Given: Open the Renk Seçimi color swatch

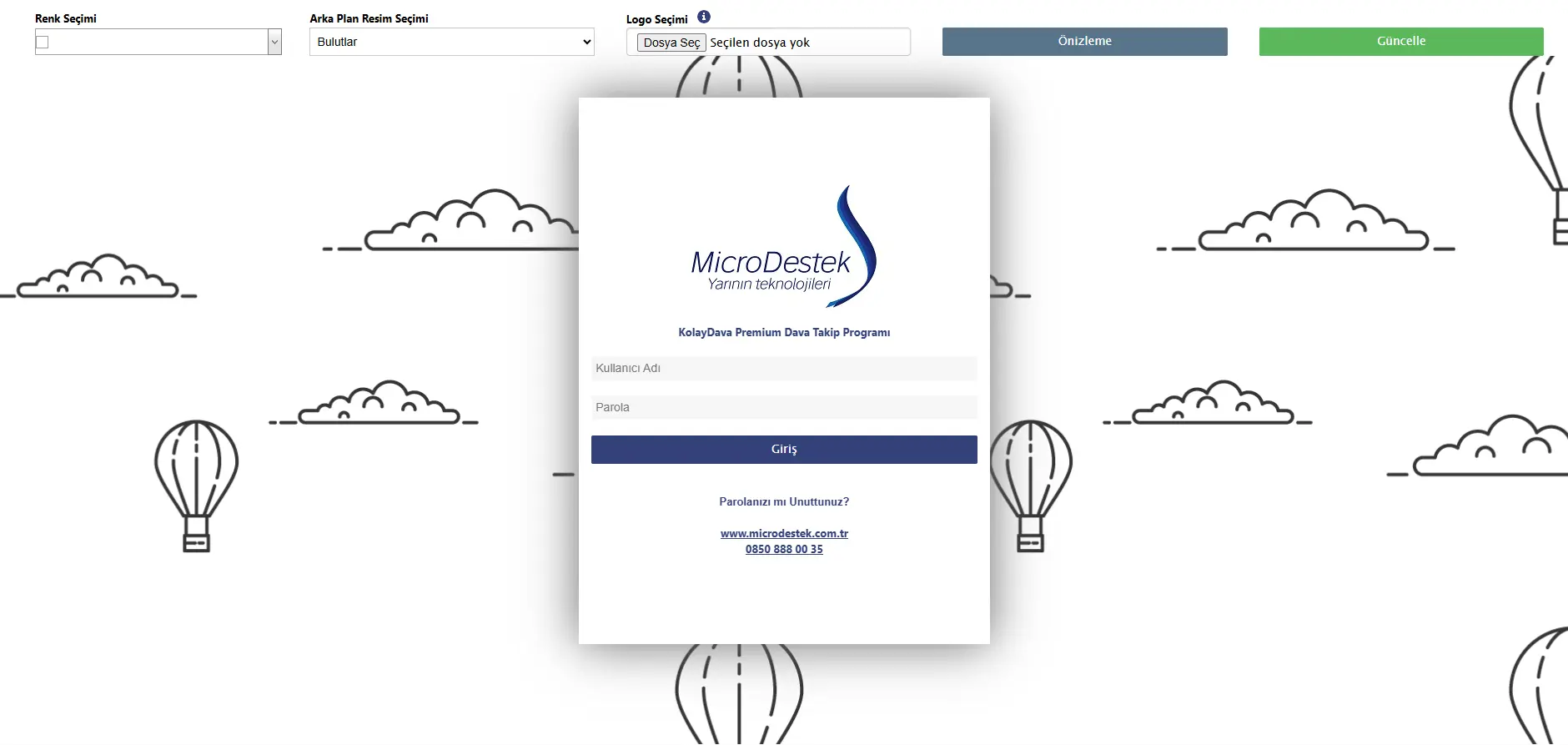Looking at the screenshot, I should click(x=43, y=42).
